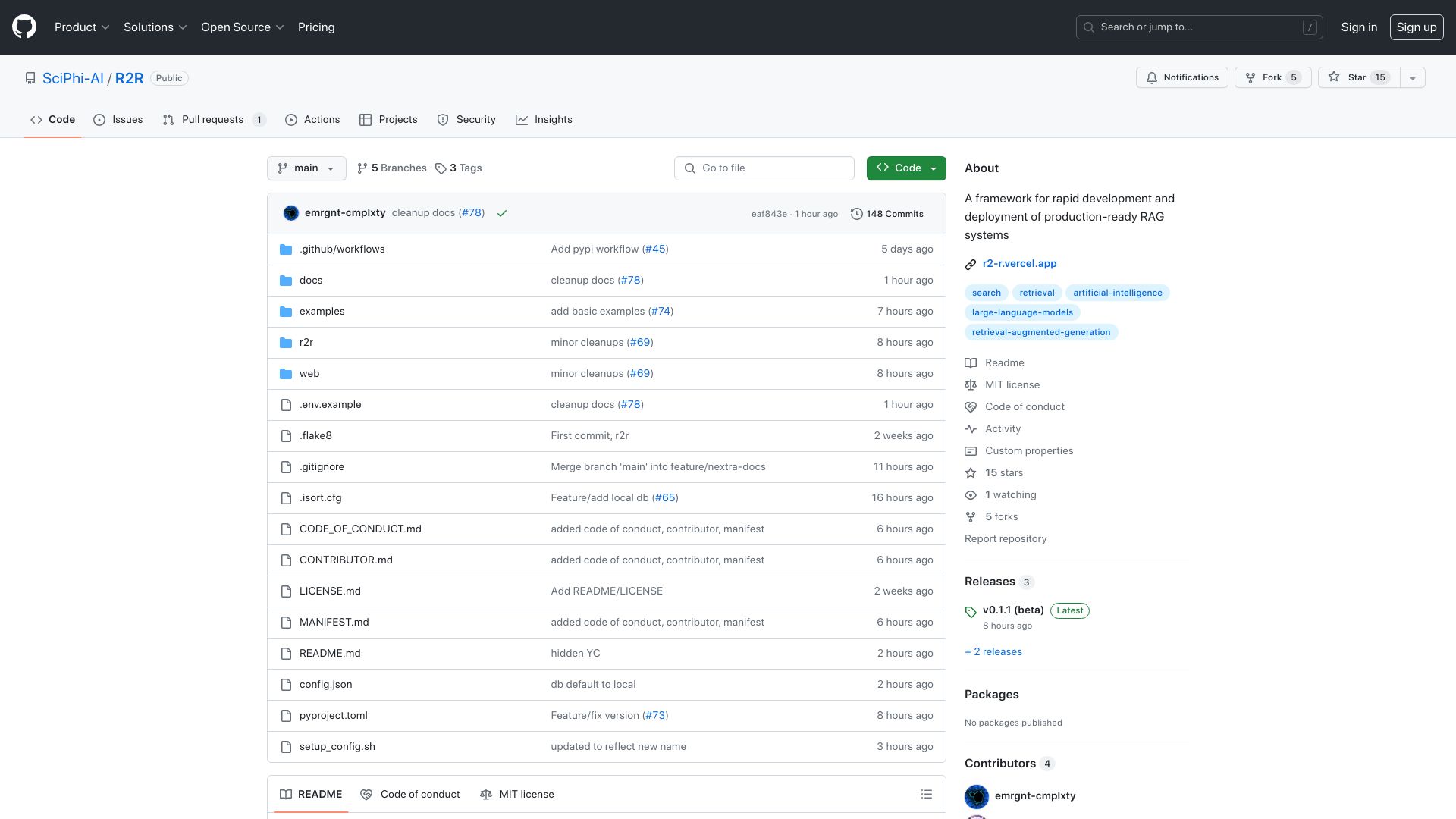Click the Notifications bell button

(1181, 77)
